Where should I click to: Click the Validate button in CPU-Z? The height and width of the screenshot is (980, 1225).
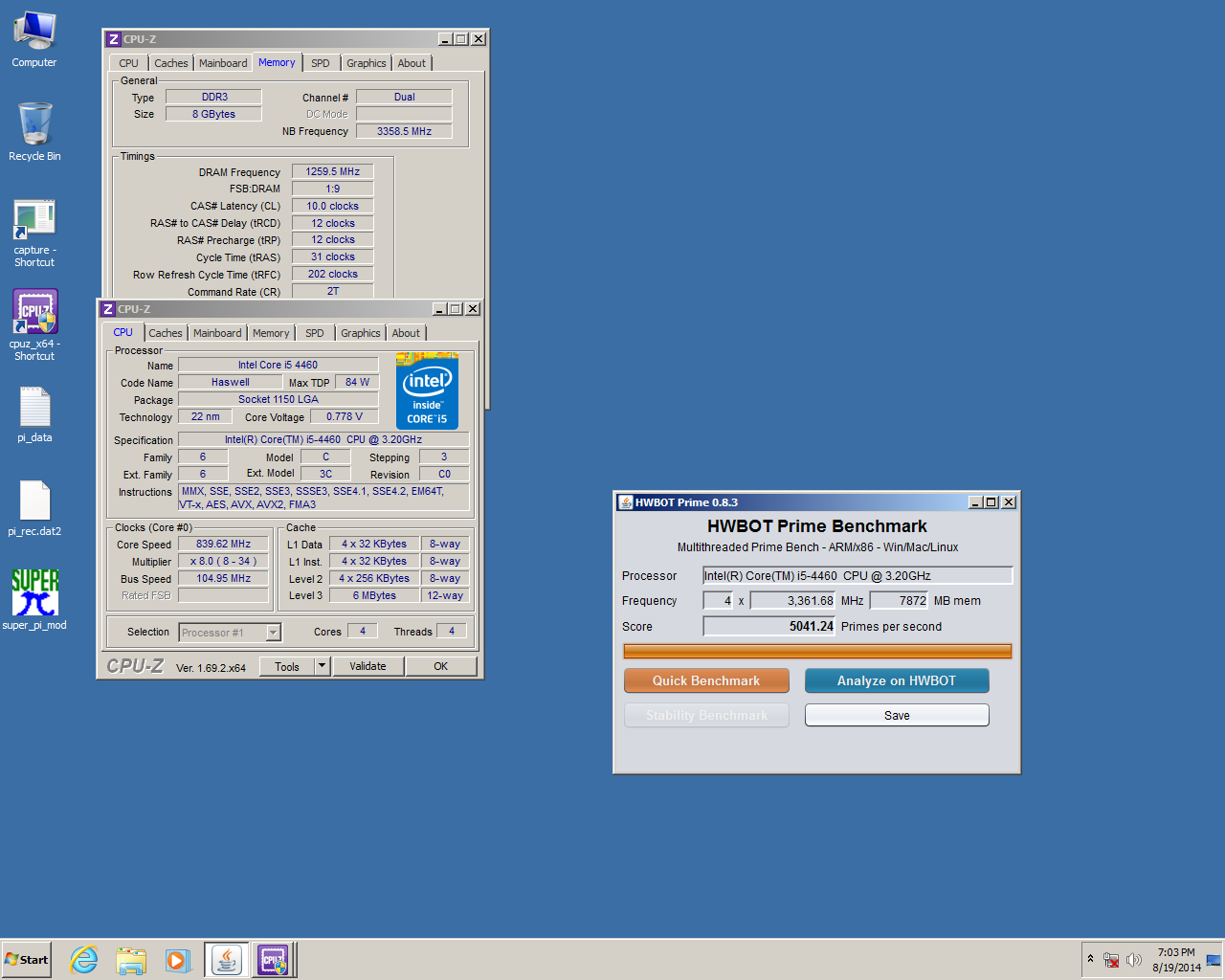point(368,666)
